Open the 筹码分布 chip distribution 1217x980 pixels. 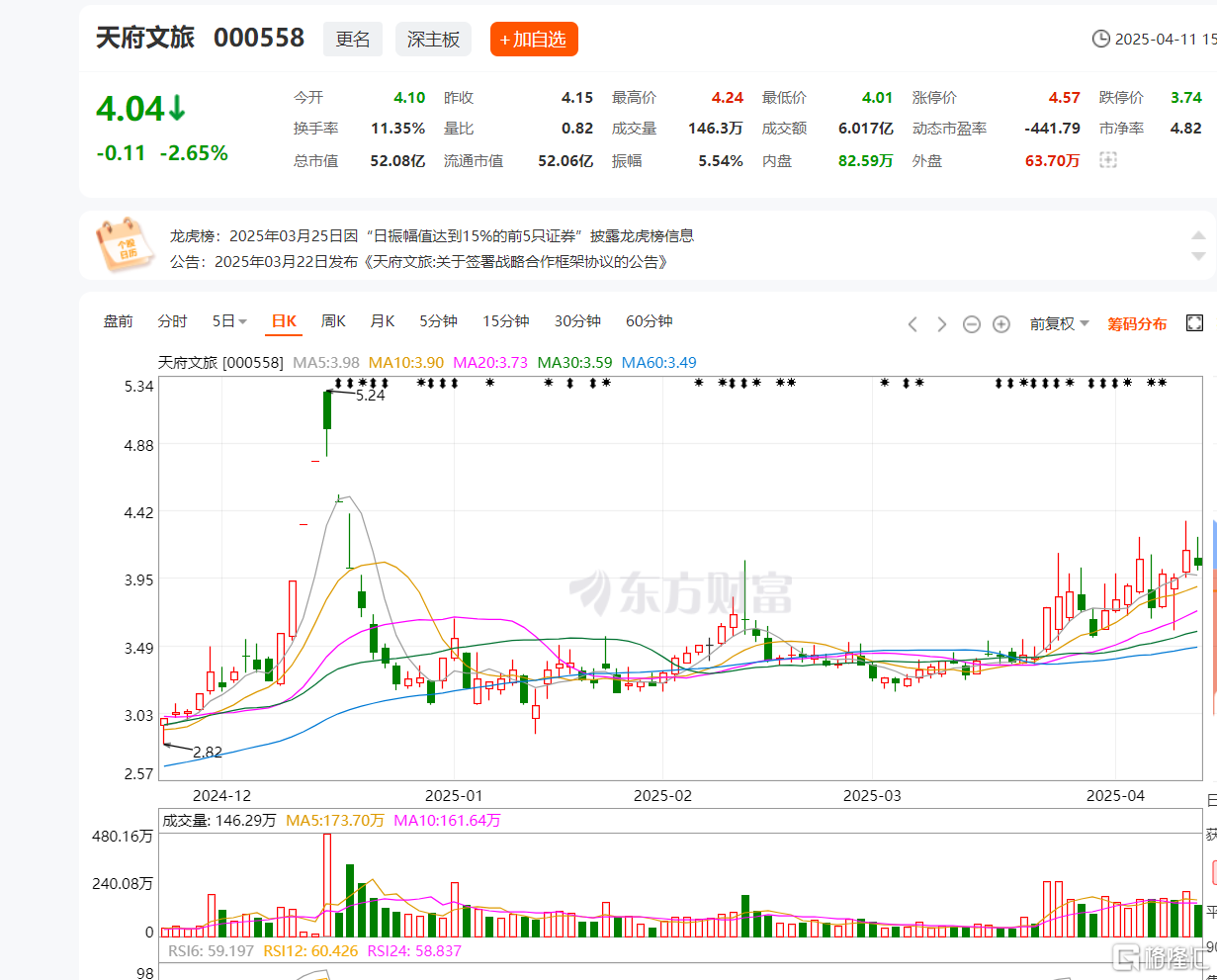click(1137, 323)
